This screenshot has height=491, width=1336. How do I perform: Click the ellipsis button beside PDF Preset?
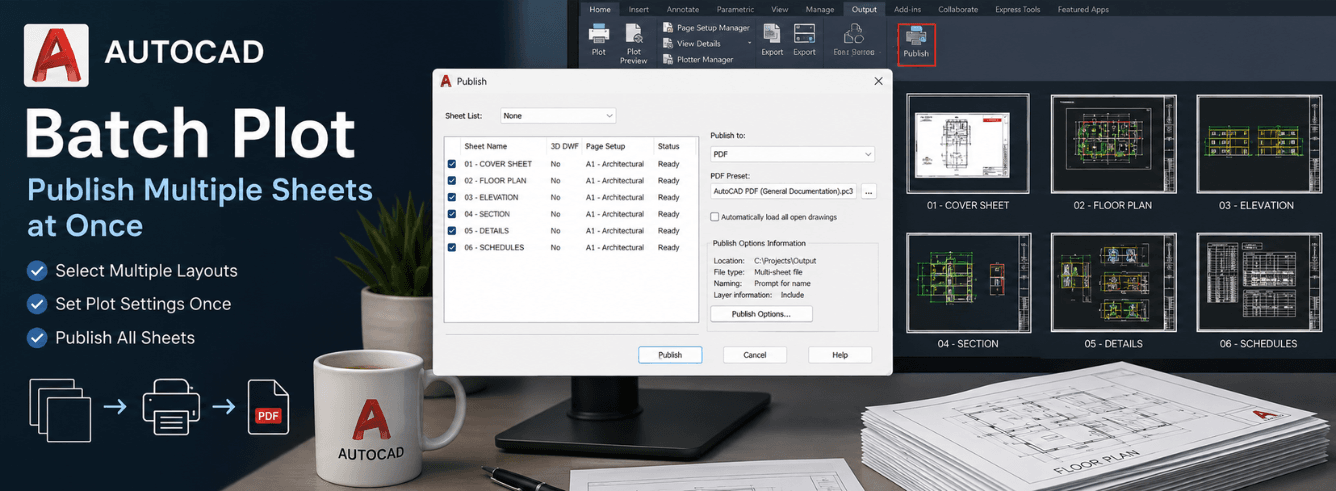tap(868, 190)
